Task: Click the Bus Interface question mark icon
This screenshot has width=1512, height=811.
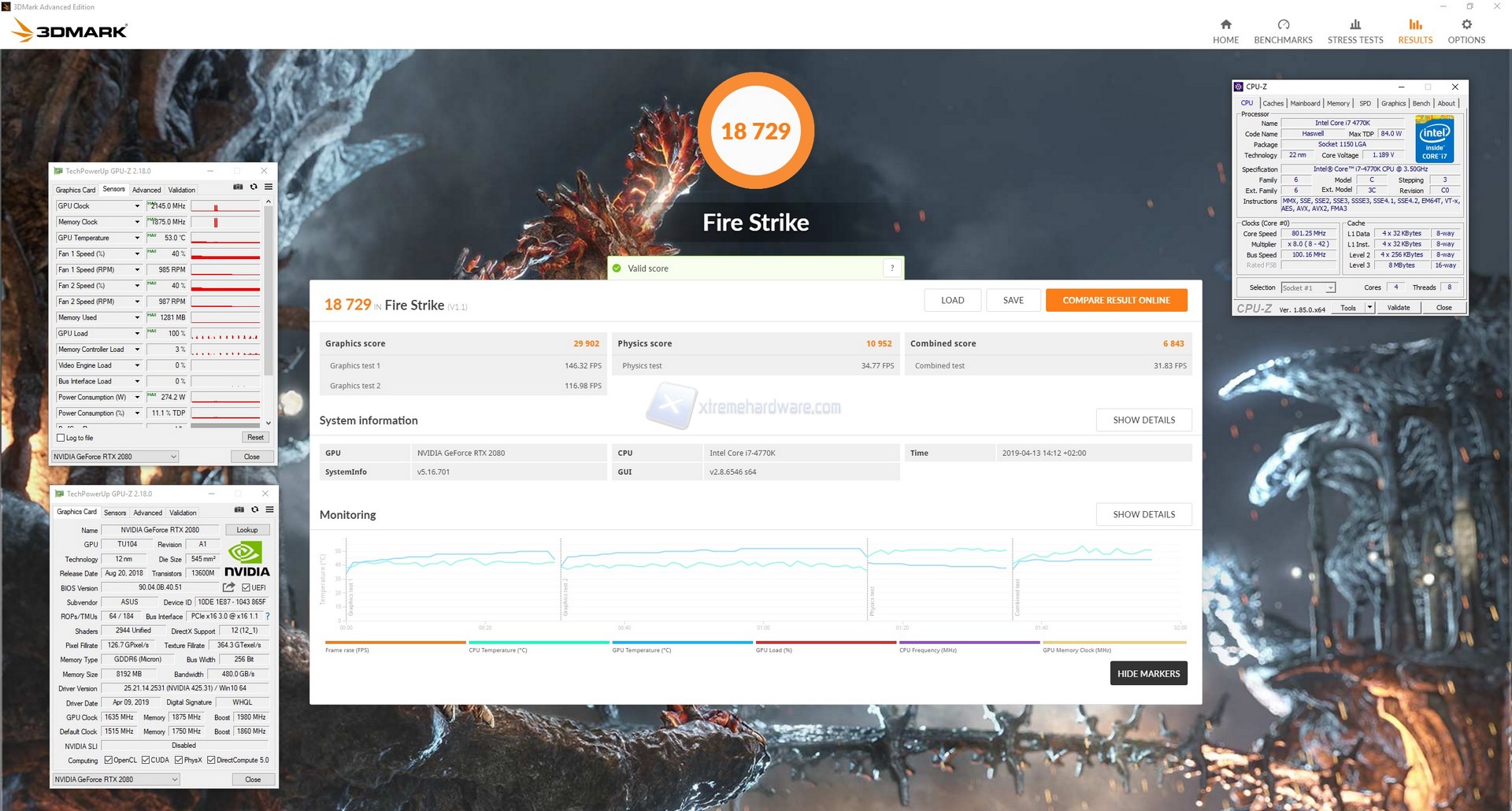Action: pos(268,617)
